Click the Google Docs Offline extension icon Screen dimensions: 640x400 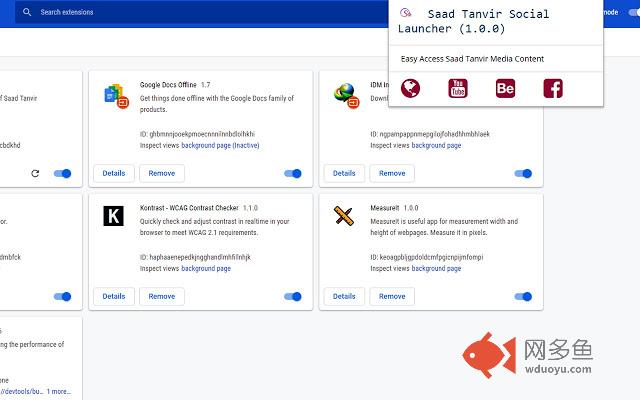click(x=116, y=96)
